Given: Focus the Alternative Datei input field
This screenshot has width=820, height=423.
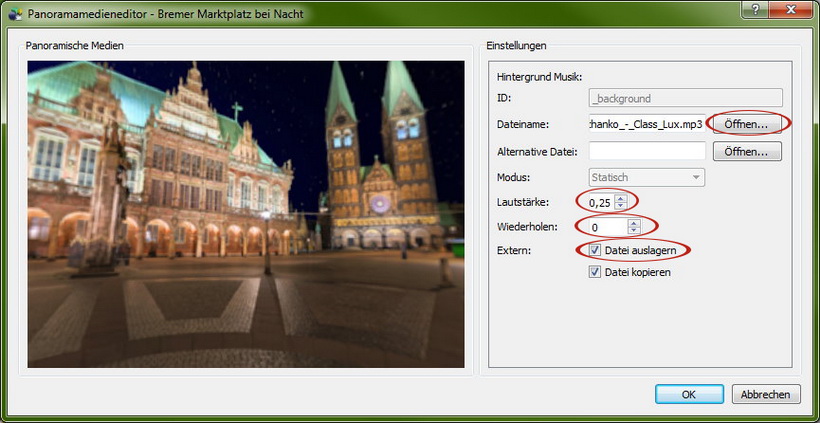Looking at the screenshot, I should (x=647, y=152).
